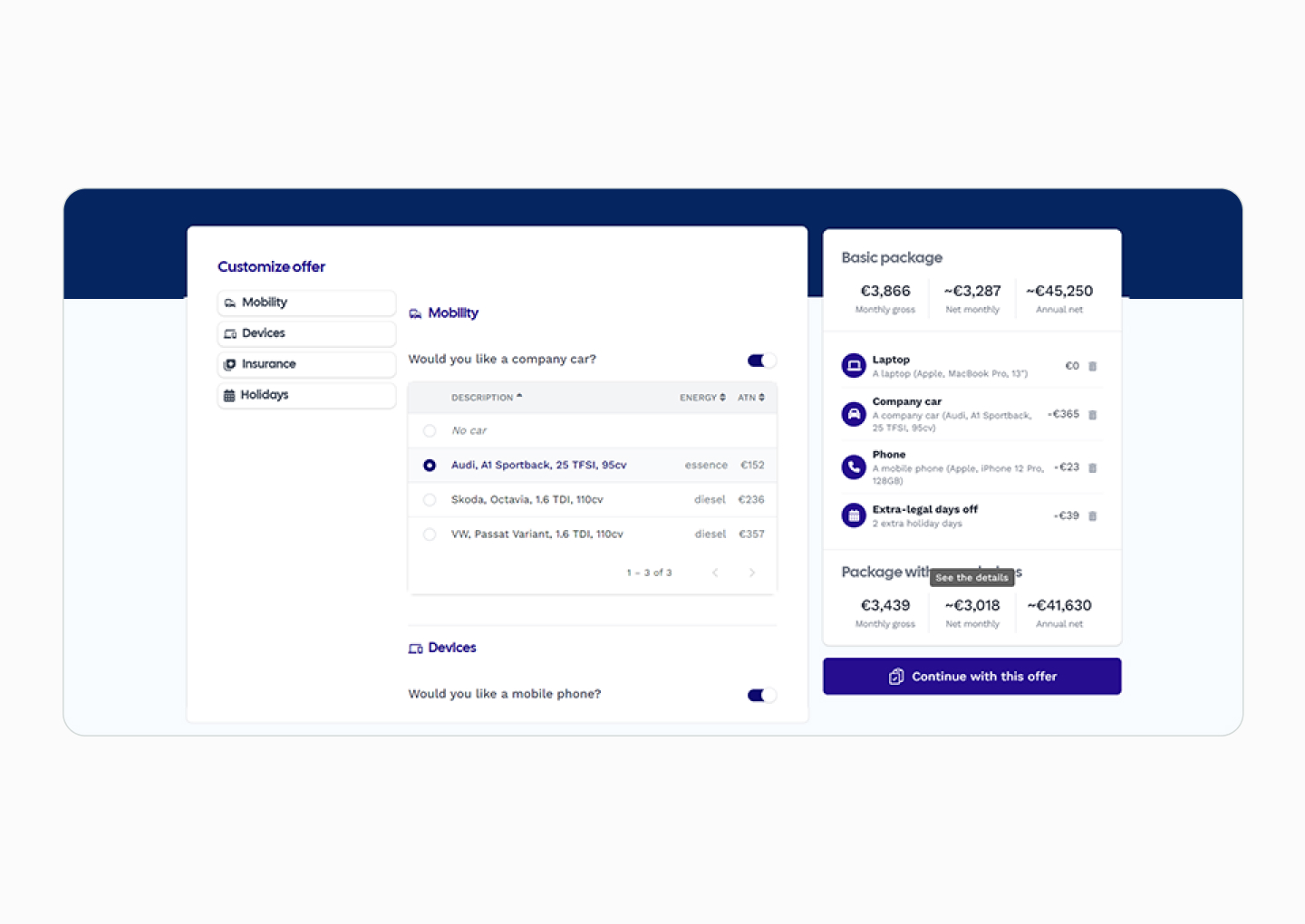
Task: Click the Phone handset circle icon
Action: [x=854, y=467]
